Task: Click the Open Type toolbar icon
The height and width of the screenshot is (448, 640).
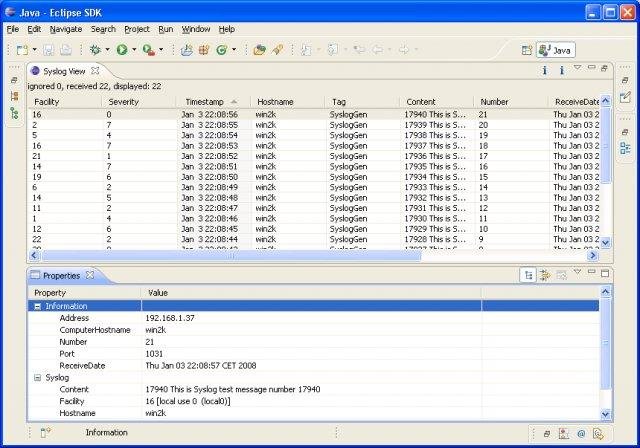Action: pos(260,50)
